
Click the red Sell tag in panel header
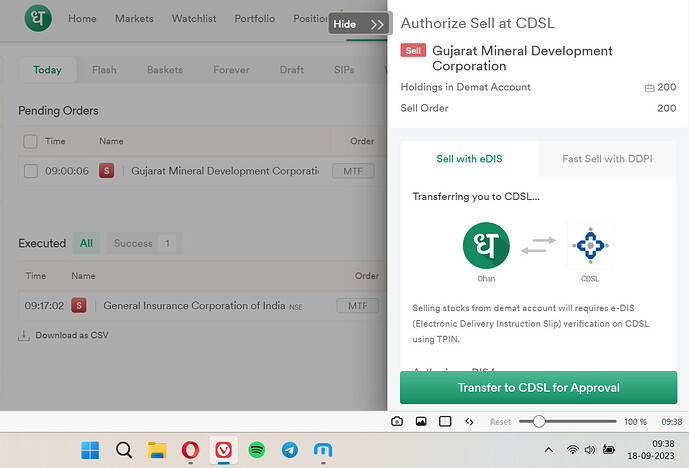click(x=413, y=51)
